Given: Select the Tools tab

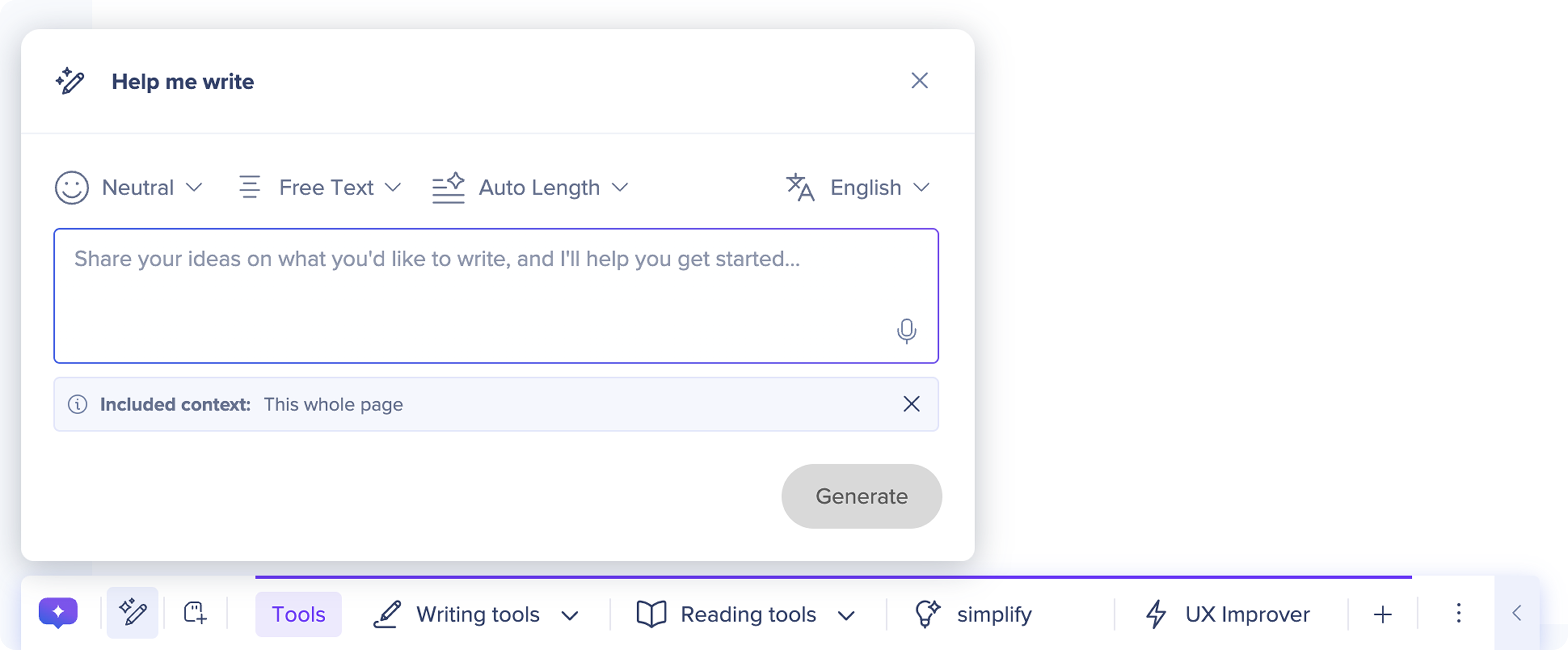Looking at the screenshot, I should [x=298, y=614].
